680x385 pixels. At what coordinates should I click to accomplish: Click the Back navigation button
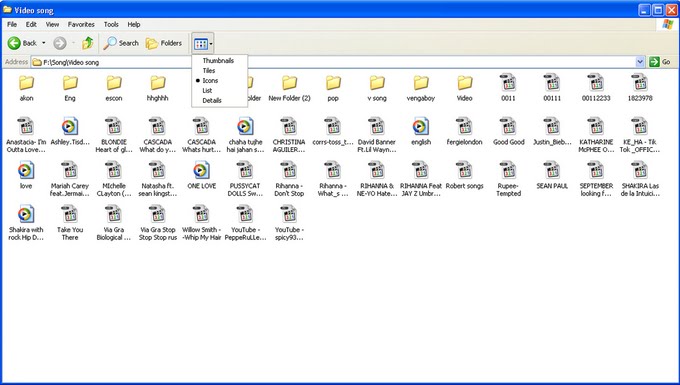pyautogui.click(x=23, y=43)
